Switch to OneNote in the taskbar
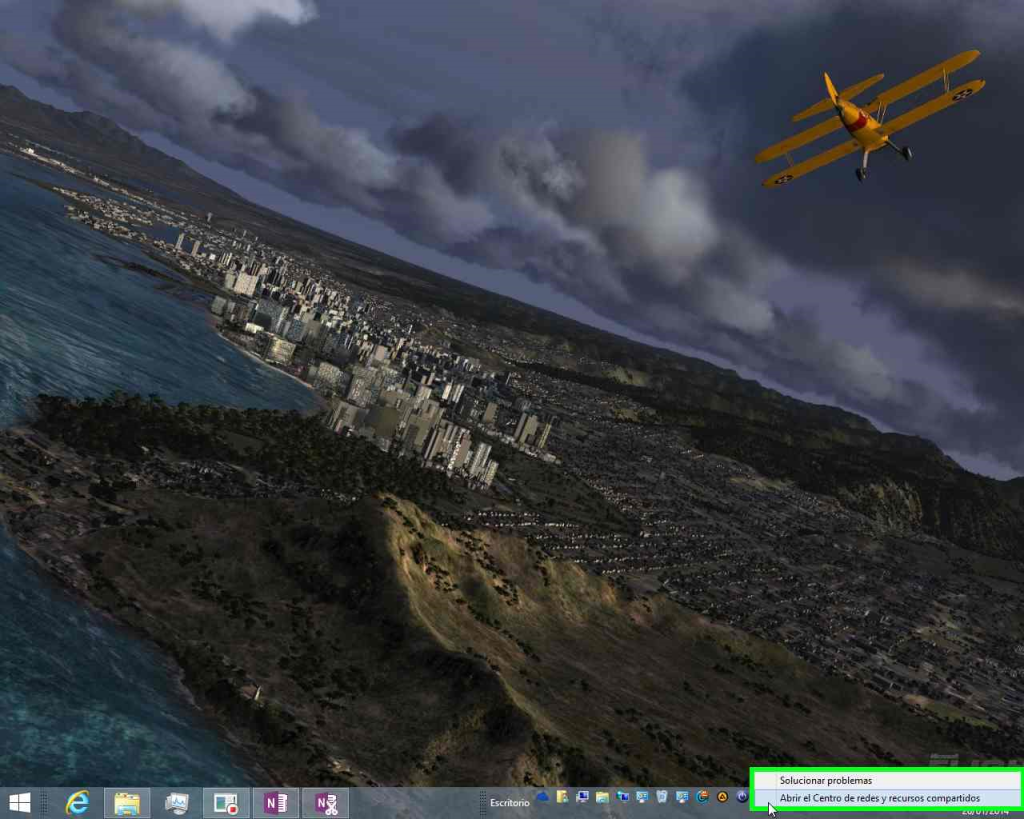This screenshot has width=1024, height=819. click(276, 803)
